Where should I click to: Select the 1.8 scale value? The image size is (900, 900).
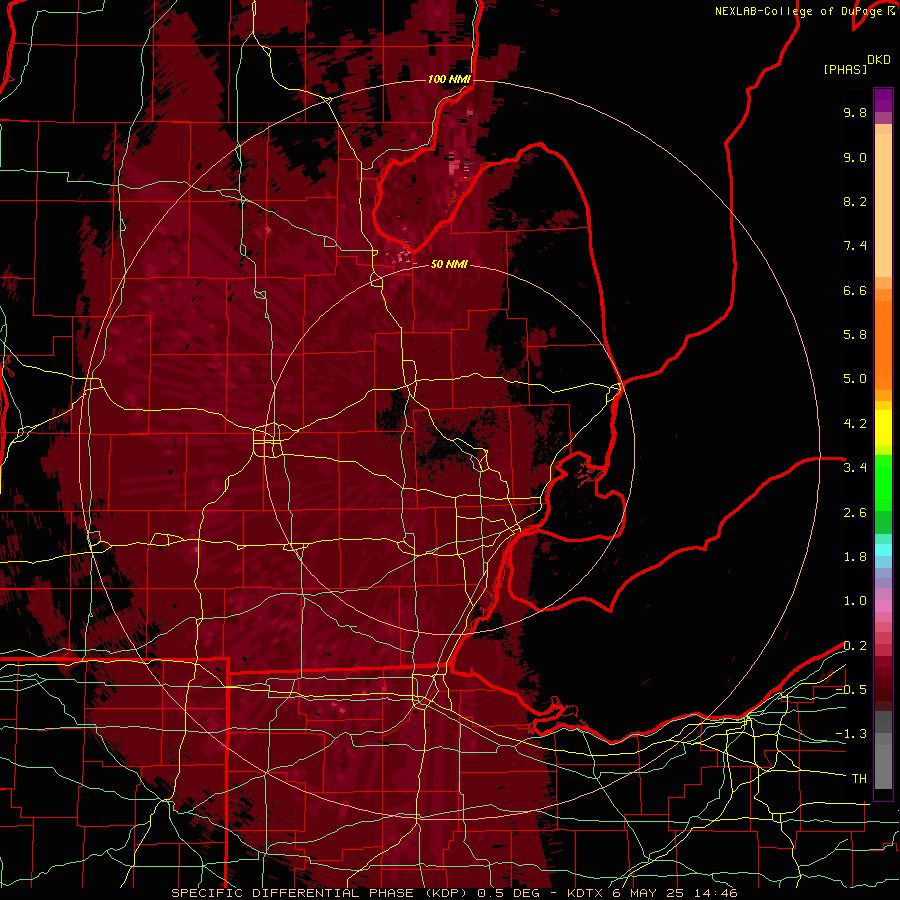(x=855, y=557)
